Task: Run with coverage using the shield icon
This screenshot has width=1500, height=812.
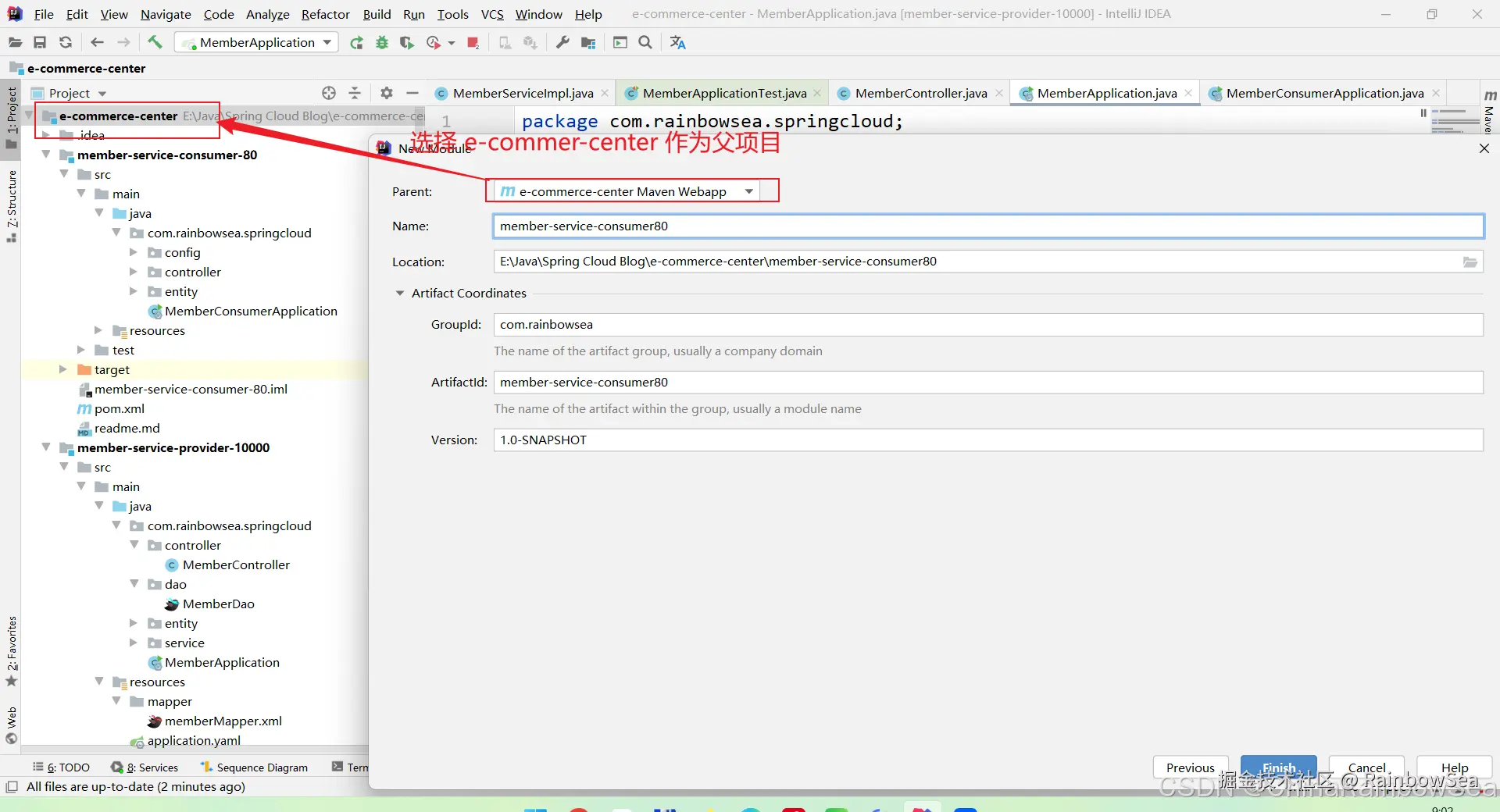Action: [406, 42]
